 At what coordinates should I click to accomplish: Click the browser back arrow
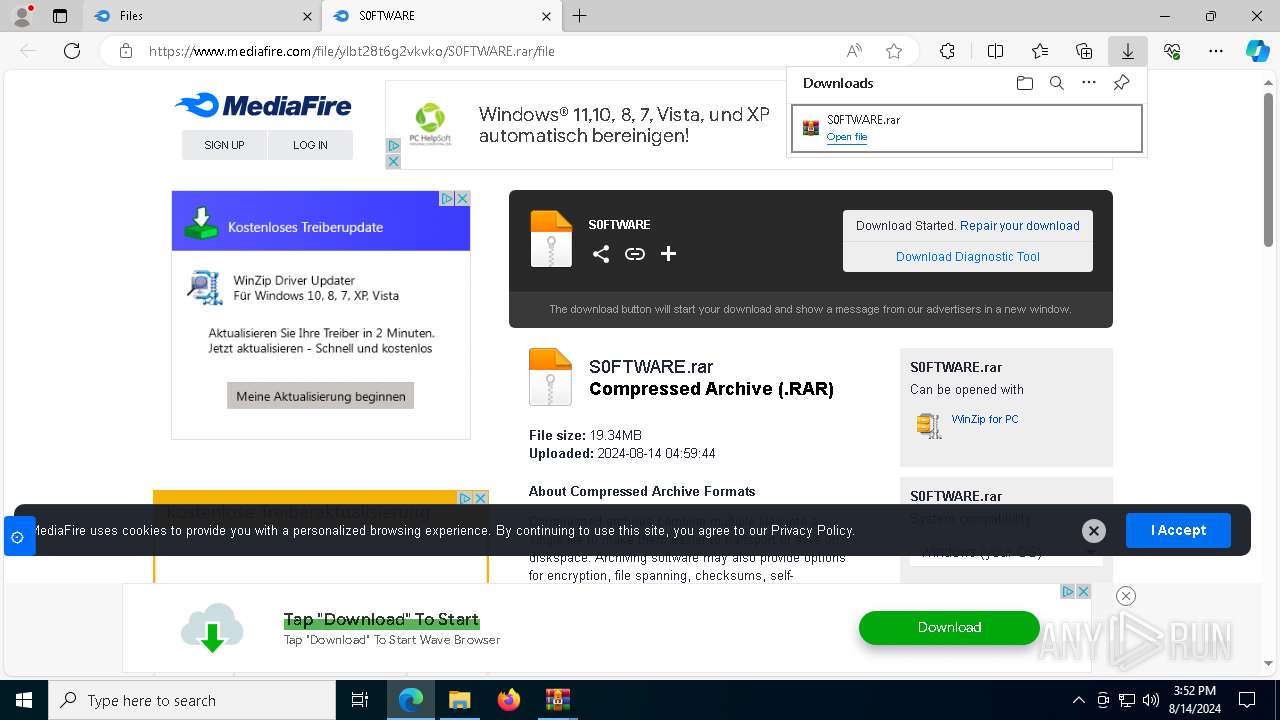(28, 51)
